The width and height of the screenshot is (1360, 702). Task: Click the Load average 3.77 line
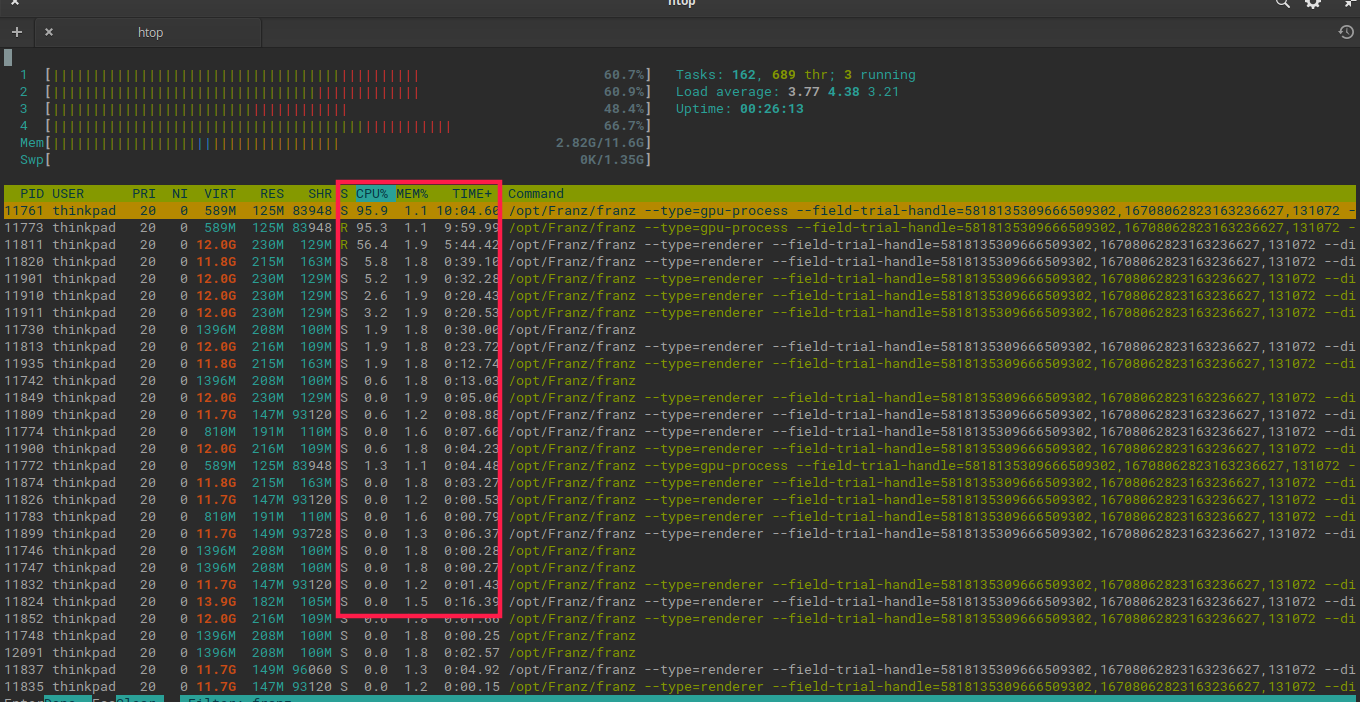(788, 92)
